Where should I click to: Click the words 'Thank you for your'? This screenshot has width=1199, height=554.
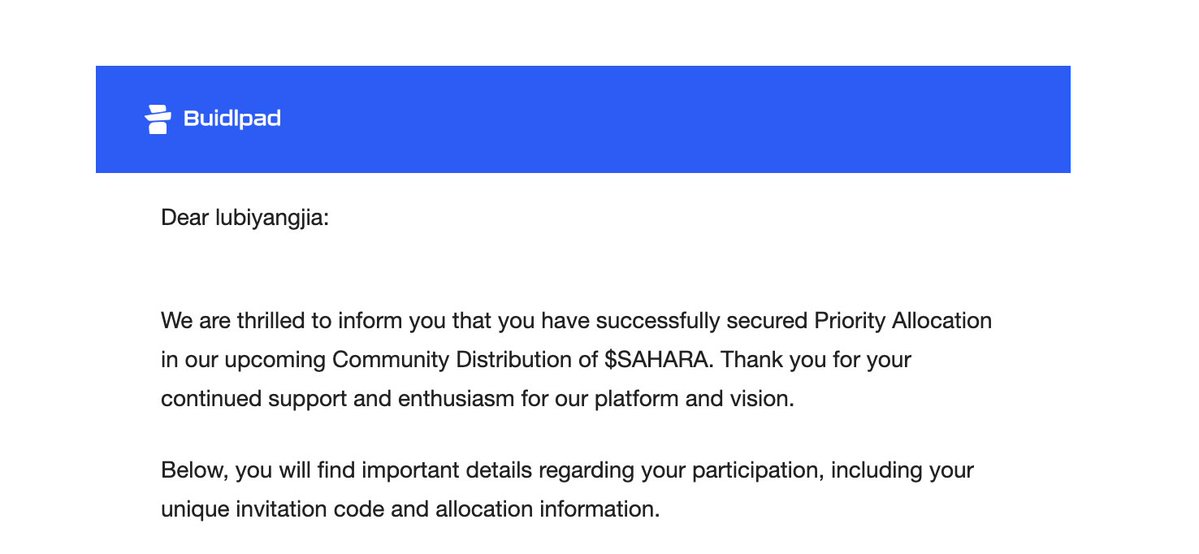click(816, 360)
